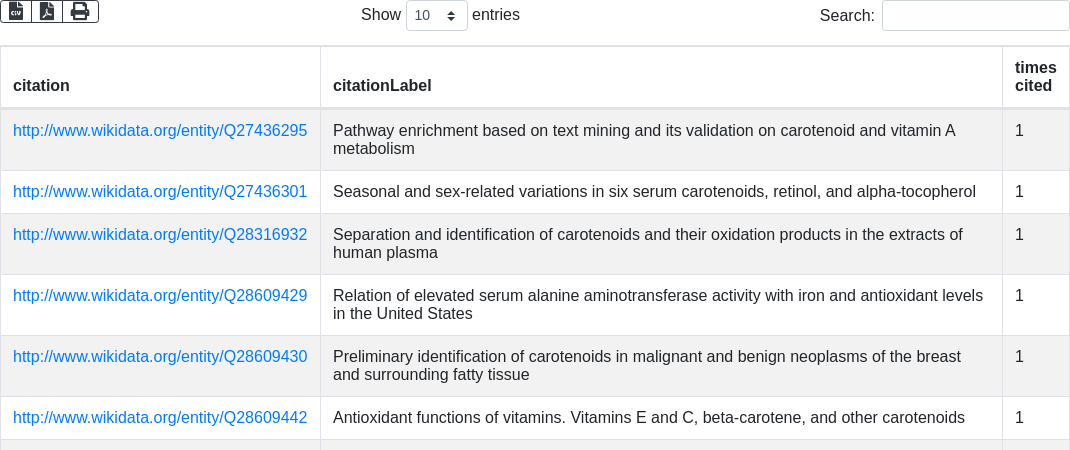
Task: Click the 'Seasonal and sex-related variations' label cell
Action: tap(654, 192)
